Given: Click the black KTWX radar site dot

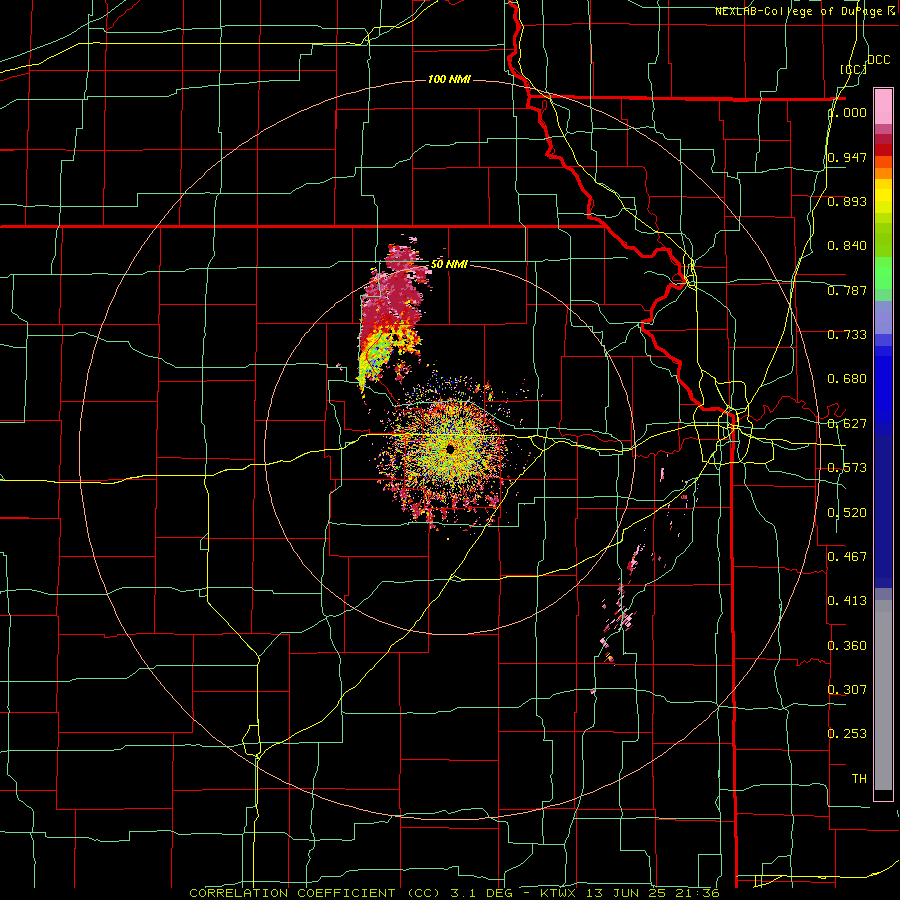Looking at the screenshot, I should 450,449.
